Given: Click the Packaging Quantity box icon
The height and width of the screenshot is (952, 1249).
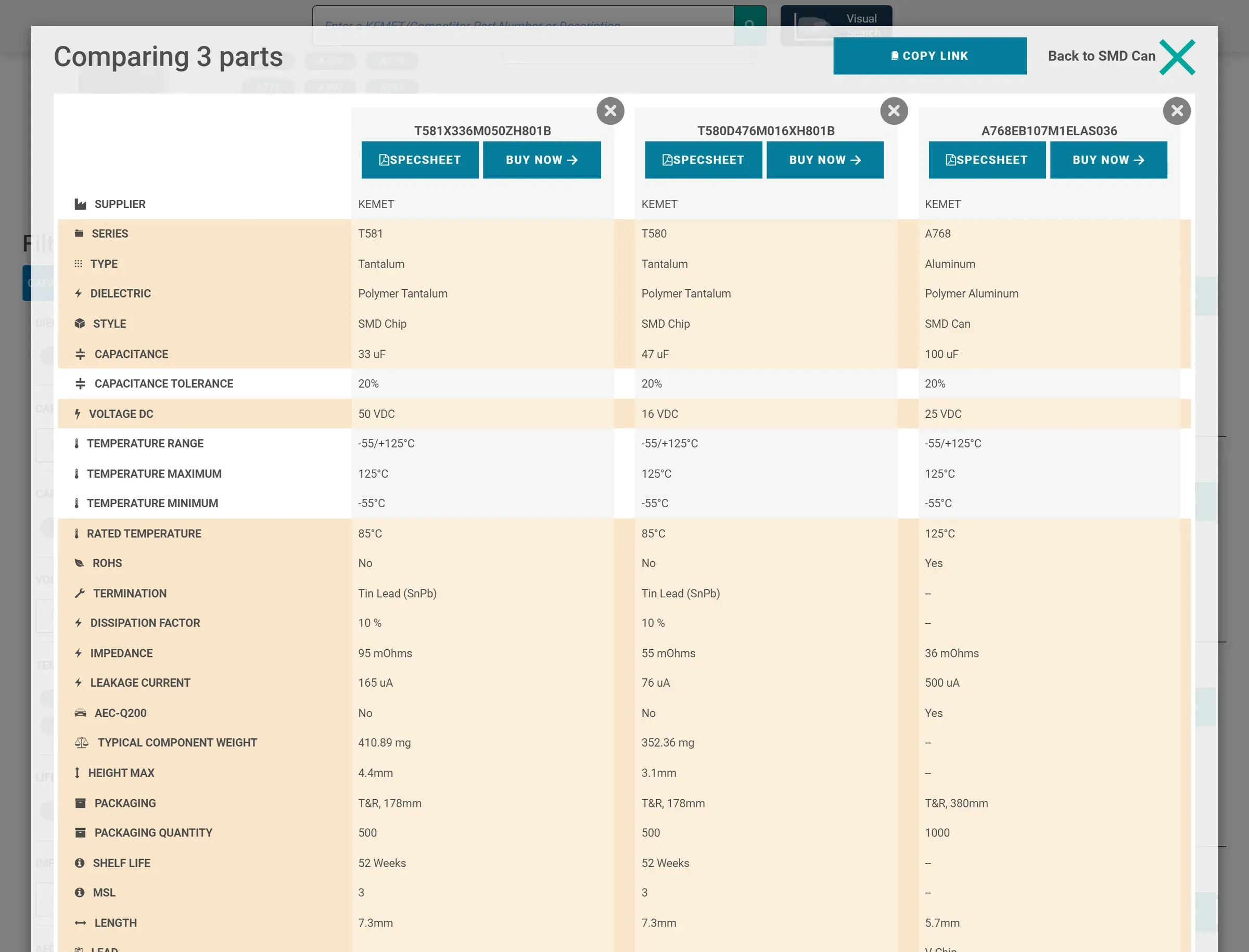Looking at the screenshot, I should tap(80, 832).
